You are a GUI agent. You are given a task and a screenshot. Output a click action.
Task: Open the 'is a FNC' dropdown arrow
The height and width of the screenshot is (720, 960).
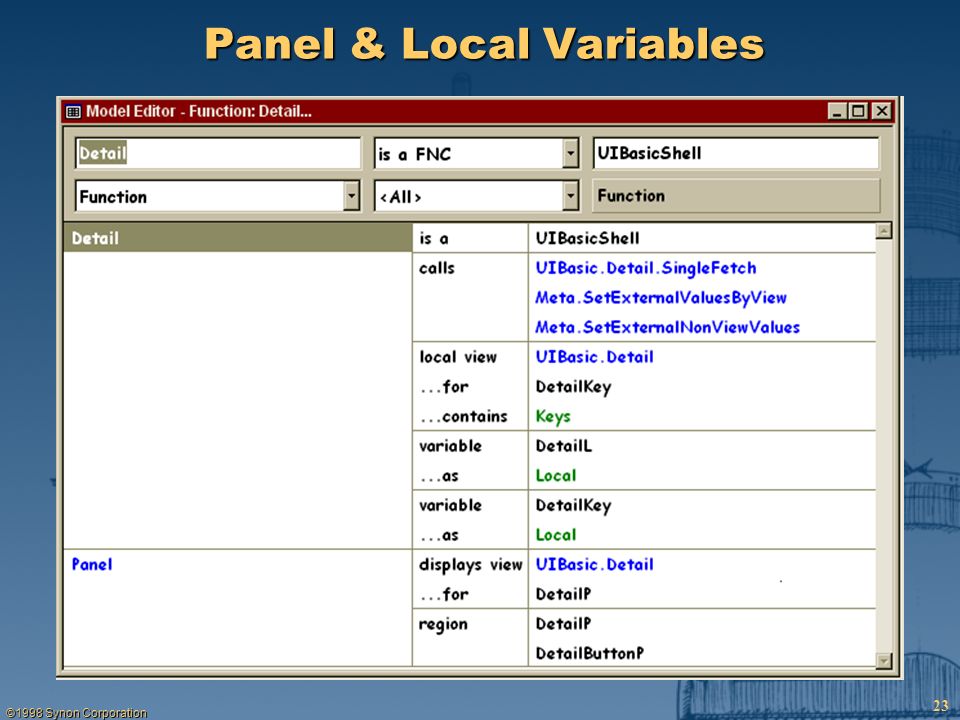[571, 154]
